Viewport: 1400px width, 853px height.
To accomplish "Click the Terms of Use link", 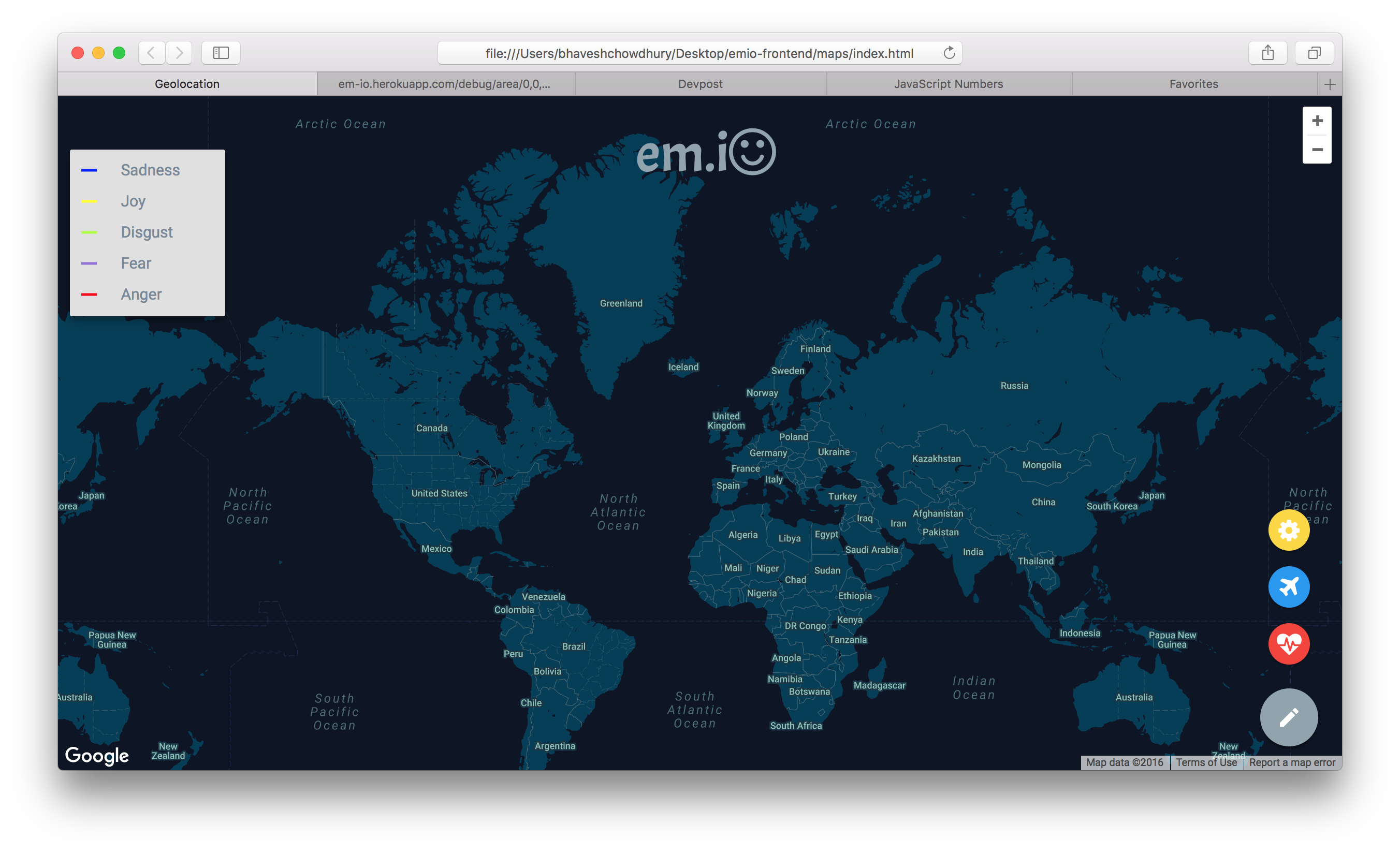I will pos(1206,763).
